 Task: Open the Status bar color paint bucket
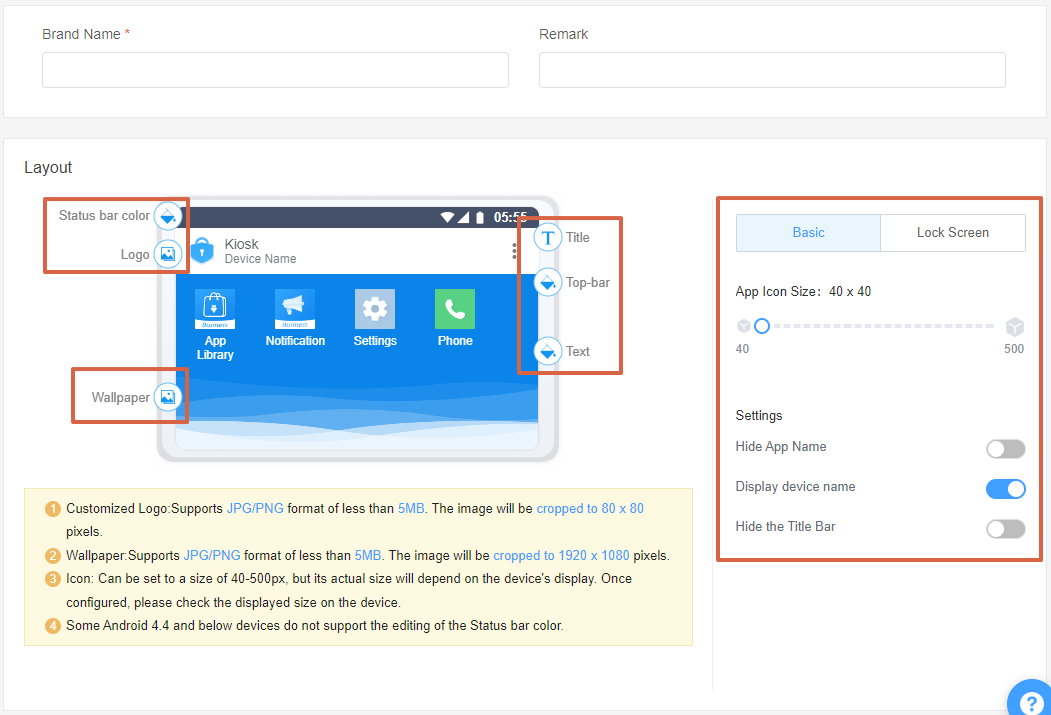[x=168, y=216]
